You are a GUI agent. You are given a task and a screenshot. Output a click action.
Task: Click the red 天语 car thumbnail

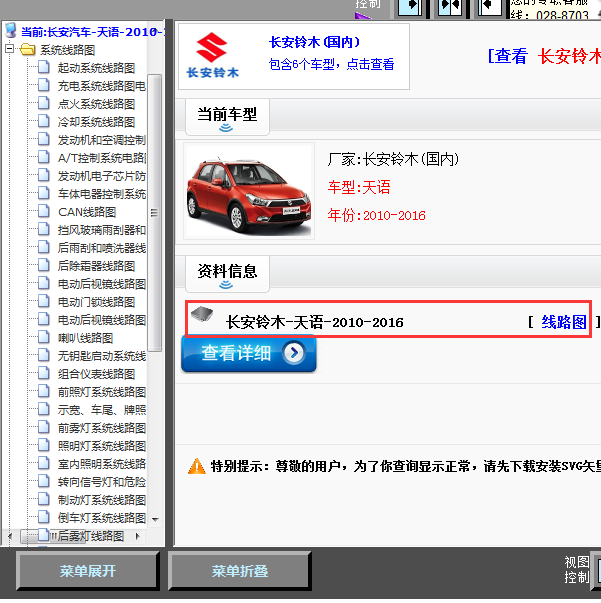[249, 191]
